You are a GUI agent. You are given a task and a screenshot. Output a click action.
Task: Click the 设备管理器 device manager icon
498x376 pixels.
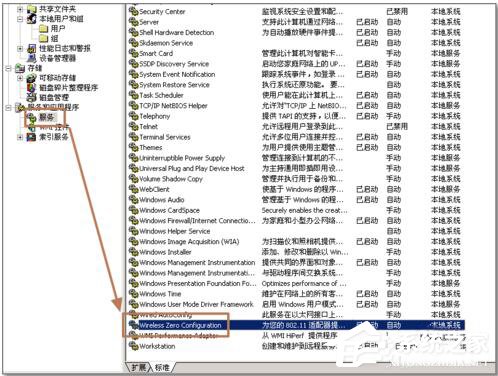32,58
